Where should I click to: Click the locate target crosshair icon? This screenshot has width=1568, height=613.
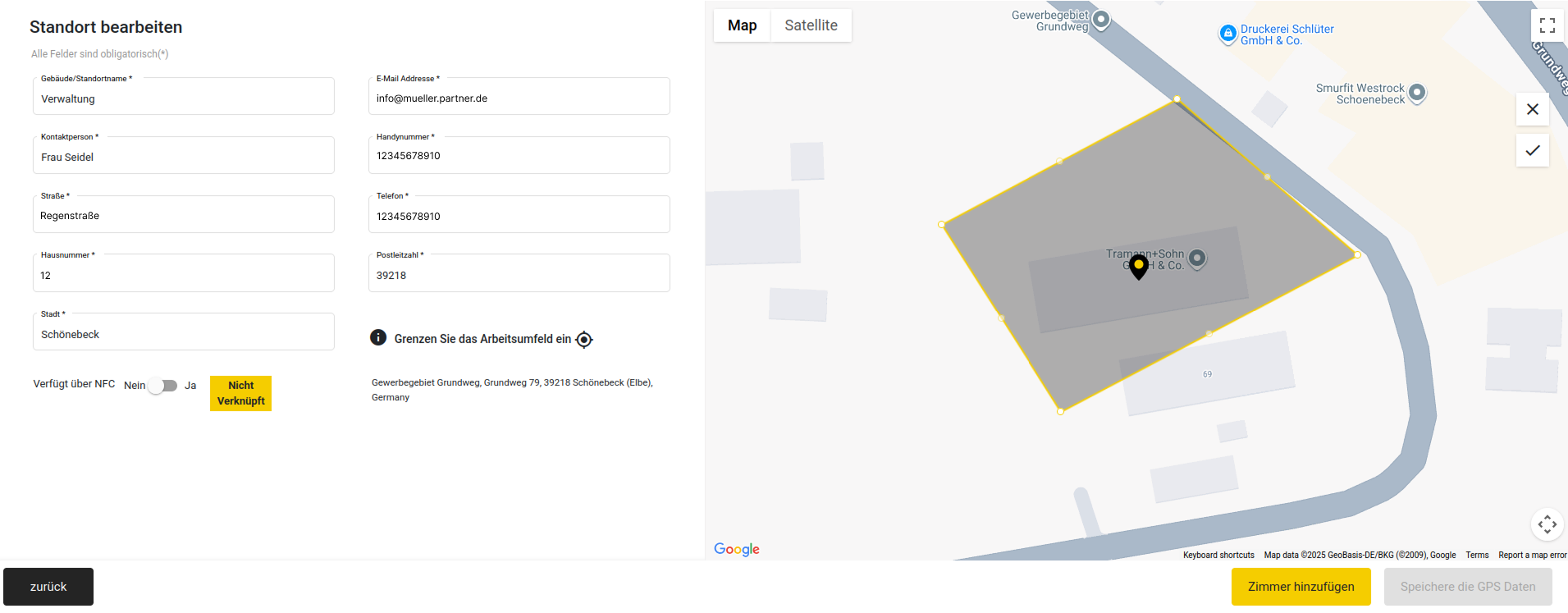tap(584, 340)
